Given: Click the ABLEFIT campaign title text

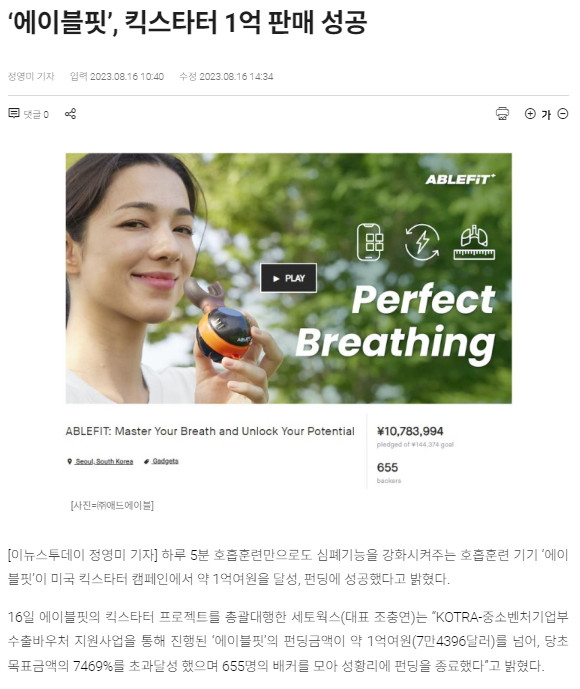Looking at the screenshot, I should click(x=210, y=431).
